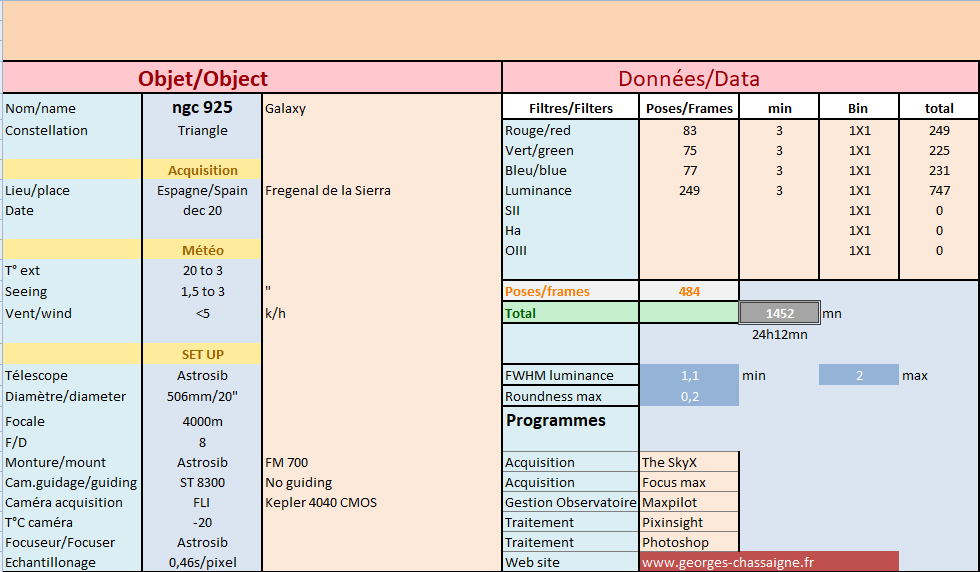Click The SkyX acquisition program cell
Screen dimensions: 980x572
[x=689, y=463]
